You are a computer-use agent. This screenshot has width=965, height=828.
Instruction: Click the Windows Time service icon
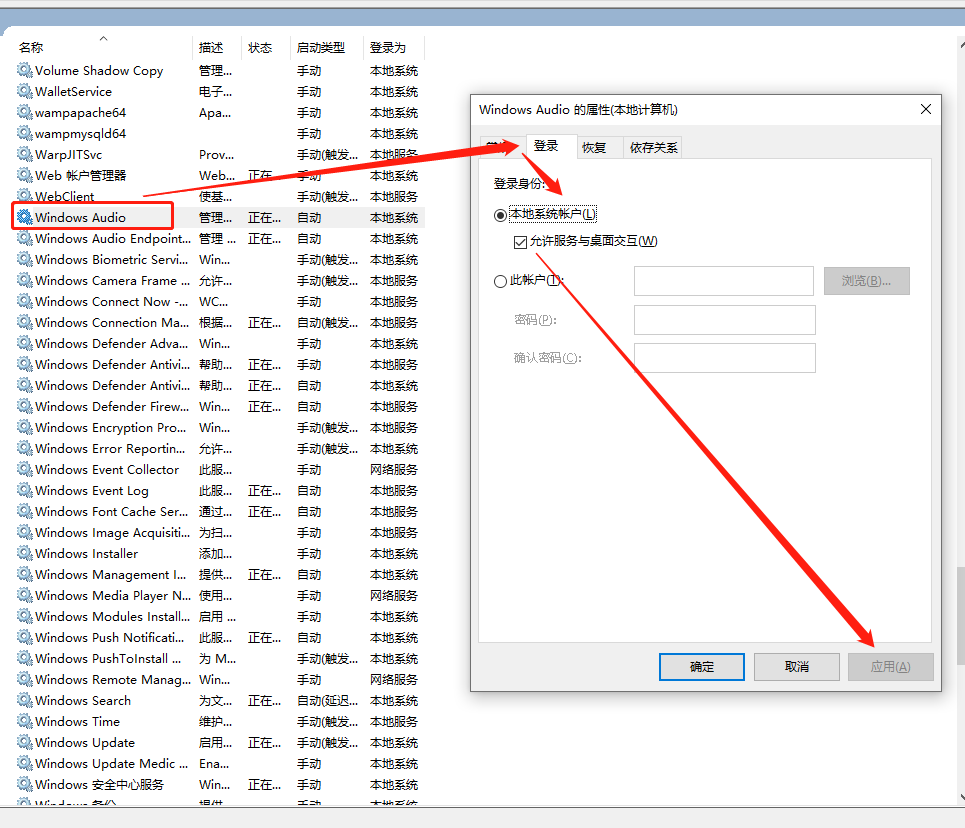tap(24, 721)
